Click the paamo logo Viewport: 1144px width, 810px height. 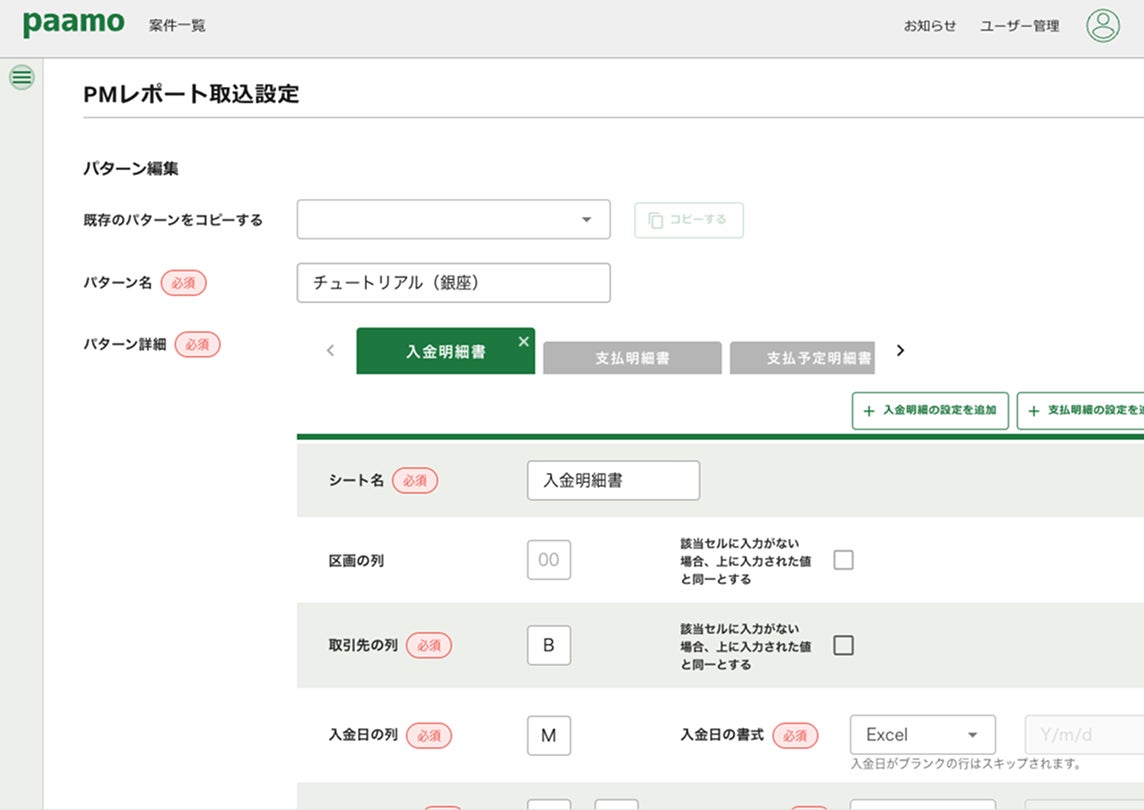click(73, 24)
